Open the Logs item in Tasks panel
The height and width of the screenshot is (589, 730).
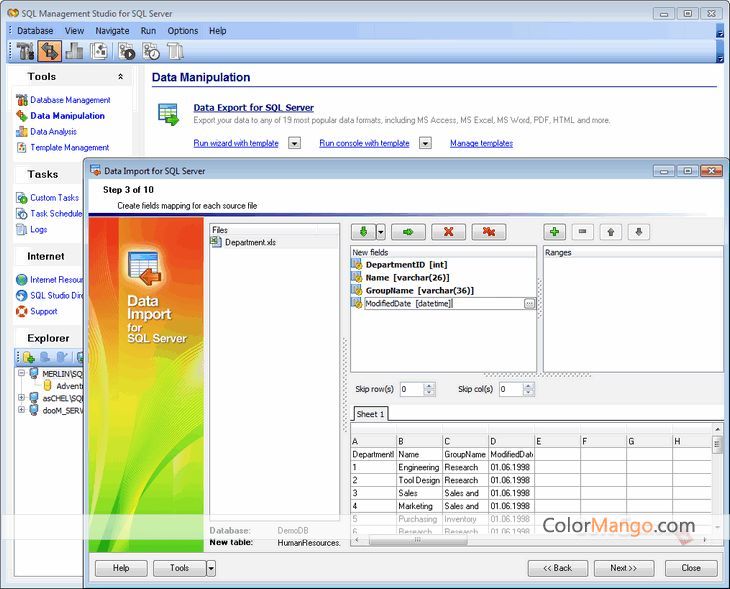click(x=39, y=230)
